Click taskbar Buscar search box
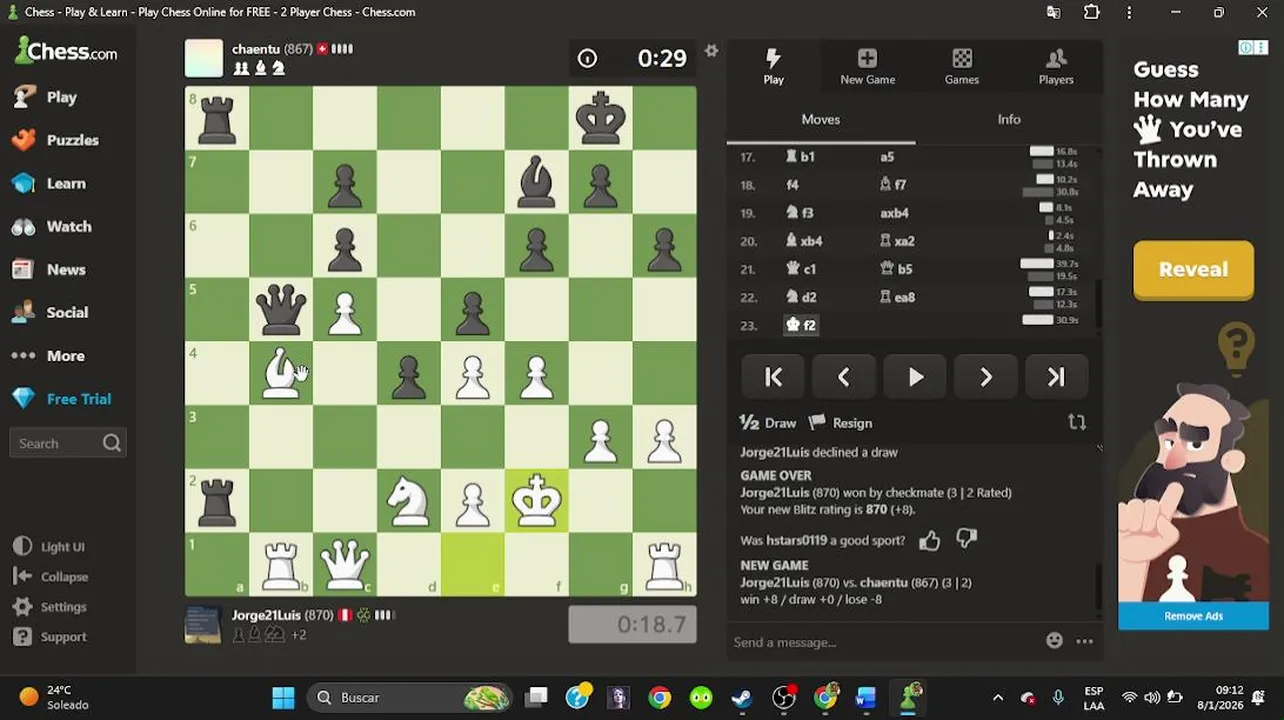 coord(410,697)
